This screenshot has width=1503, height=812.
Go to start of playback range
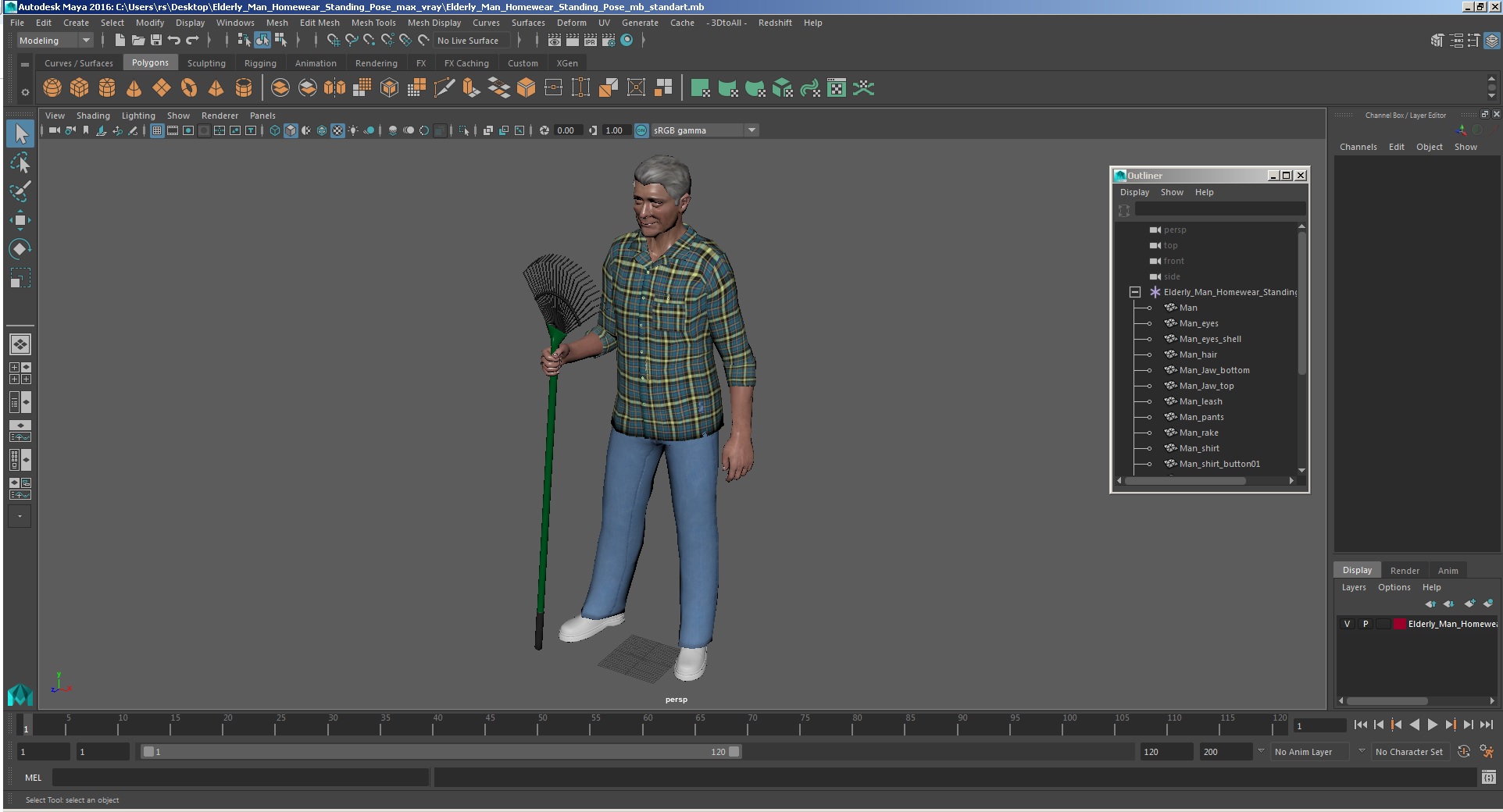[x=1360, y=725]
